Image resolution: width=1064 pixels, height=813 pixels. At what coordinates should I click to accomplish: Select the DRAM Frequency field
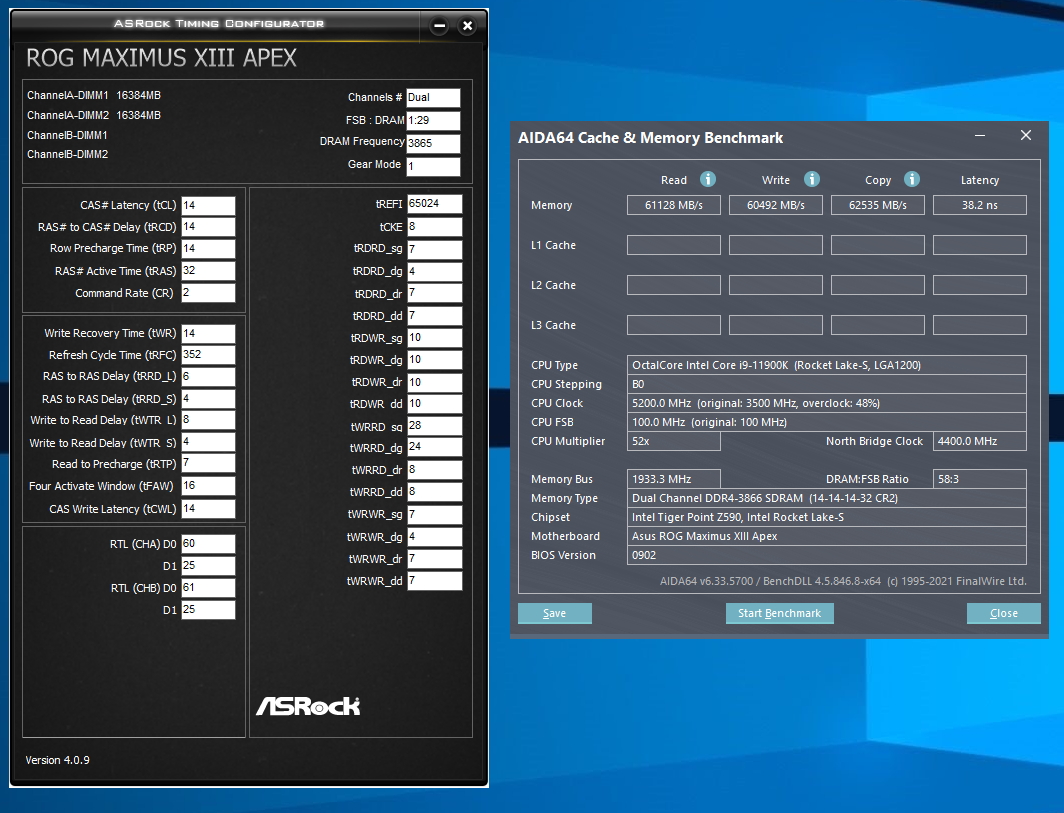(434, 144)
